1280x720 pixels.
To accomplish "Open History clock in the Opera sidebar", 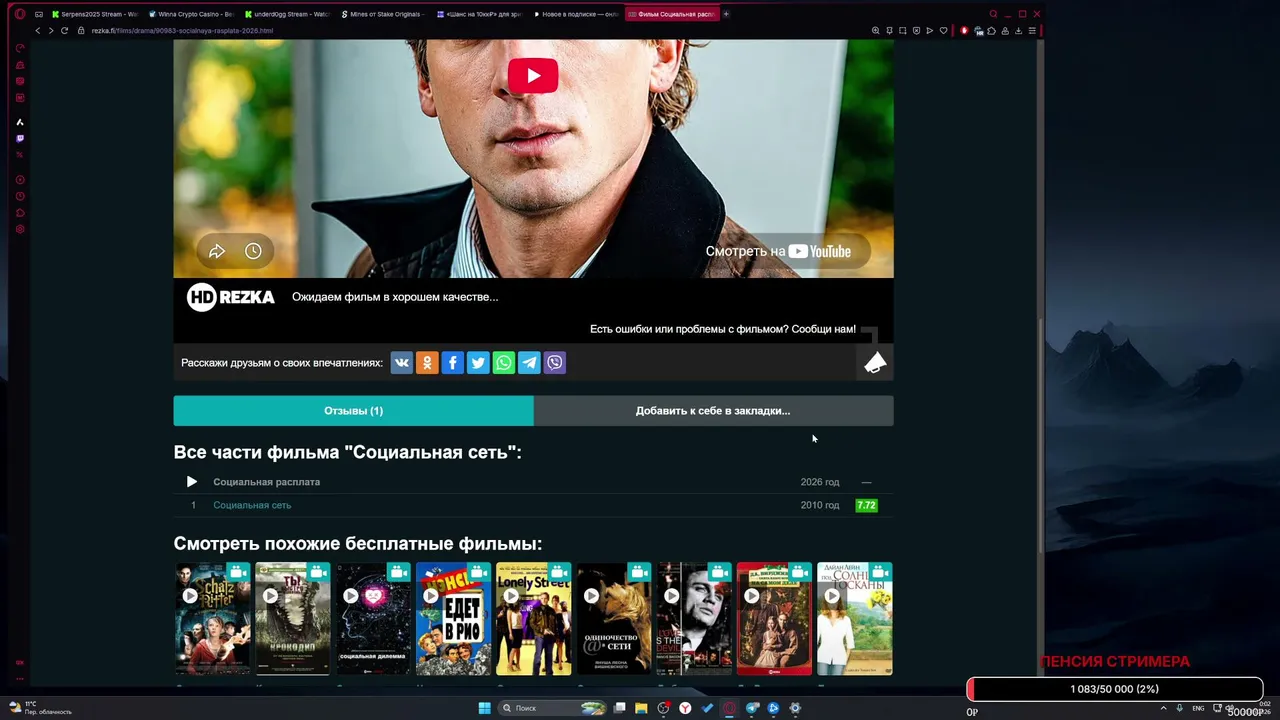I will (20, 196).
